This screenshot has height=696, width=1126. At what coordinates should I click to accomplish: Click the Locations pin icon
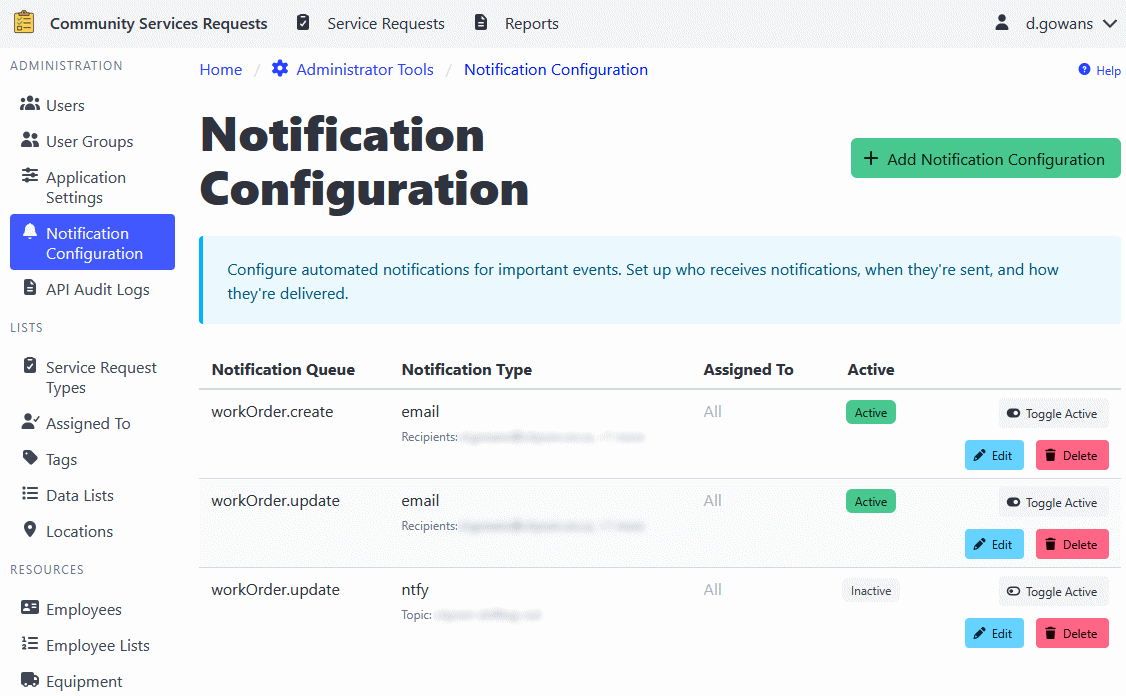click(x=28, y=531)
